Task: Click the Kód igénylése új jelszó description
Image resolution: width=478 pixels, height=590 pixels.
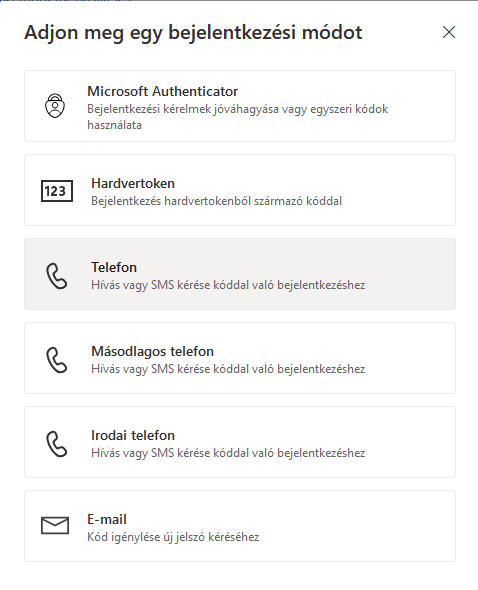Action: coord(173,537)
